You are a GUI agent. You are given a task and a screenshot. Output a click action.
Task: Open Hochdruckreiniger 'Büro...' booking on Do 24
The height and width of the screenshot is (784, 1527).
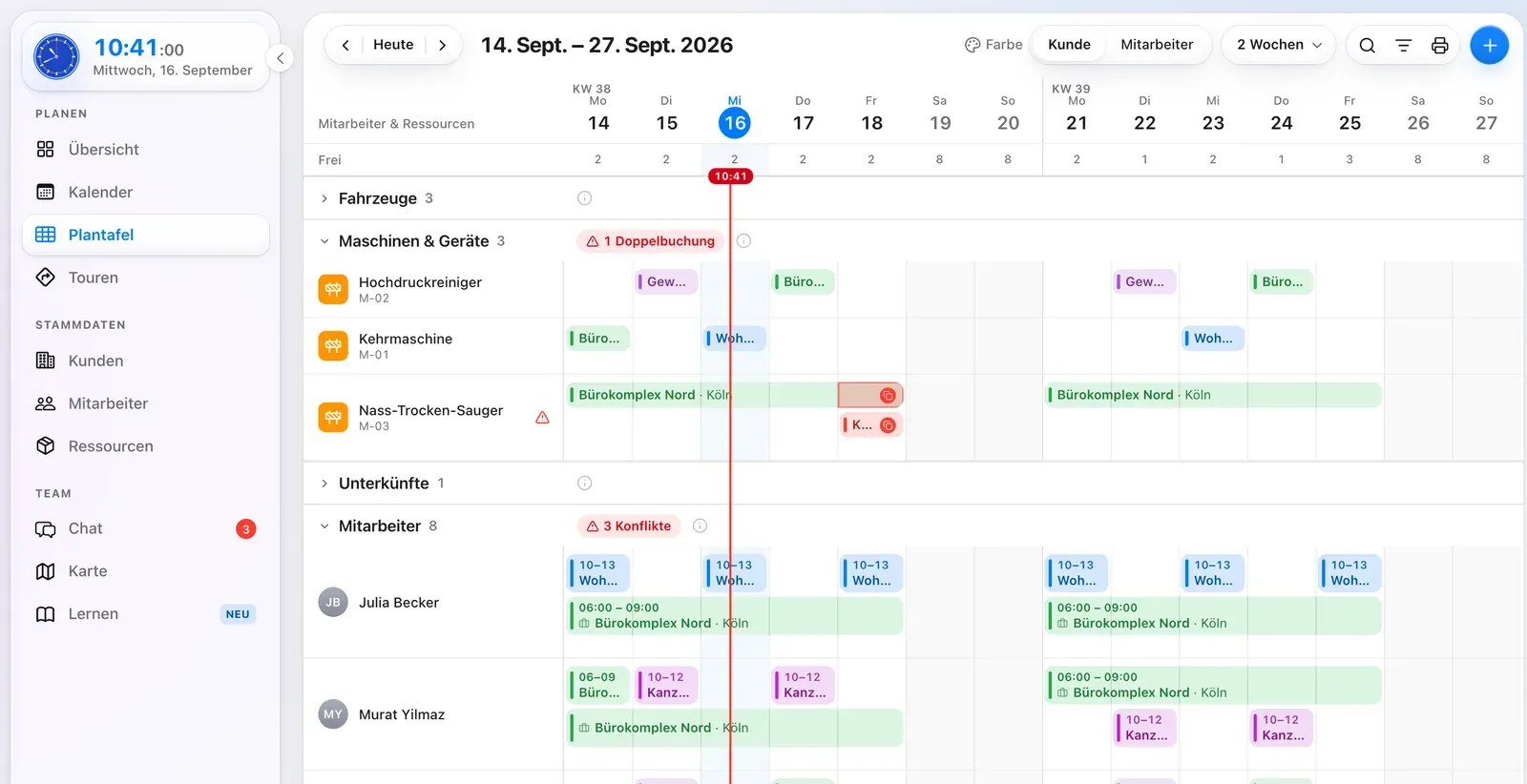[x=1282, y=281]
